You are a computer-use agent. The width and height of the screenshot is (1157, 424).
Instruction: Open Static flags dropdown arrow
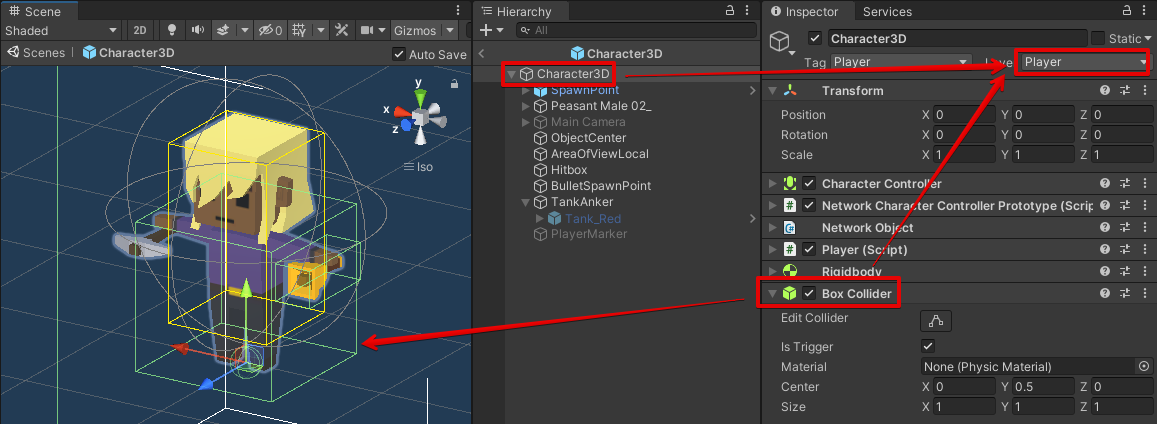pyautogui.click(x=1147, y=38)
